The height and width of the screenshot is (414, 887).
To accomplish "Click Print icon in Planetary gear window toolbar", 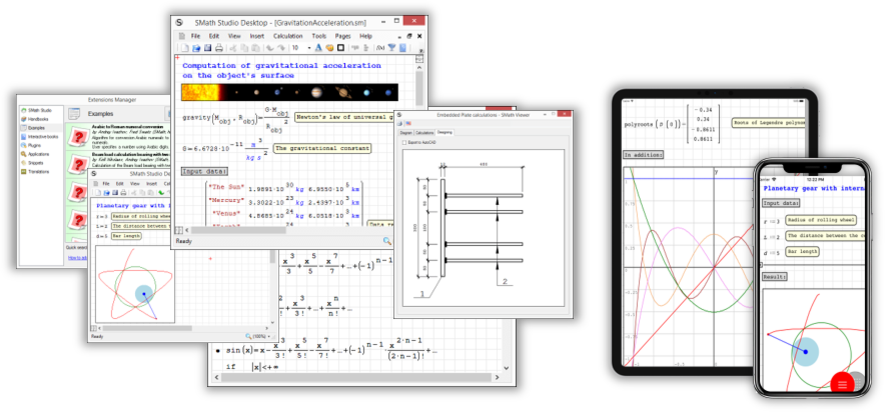I will [123, 193].
